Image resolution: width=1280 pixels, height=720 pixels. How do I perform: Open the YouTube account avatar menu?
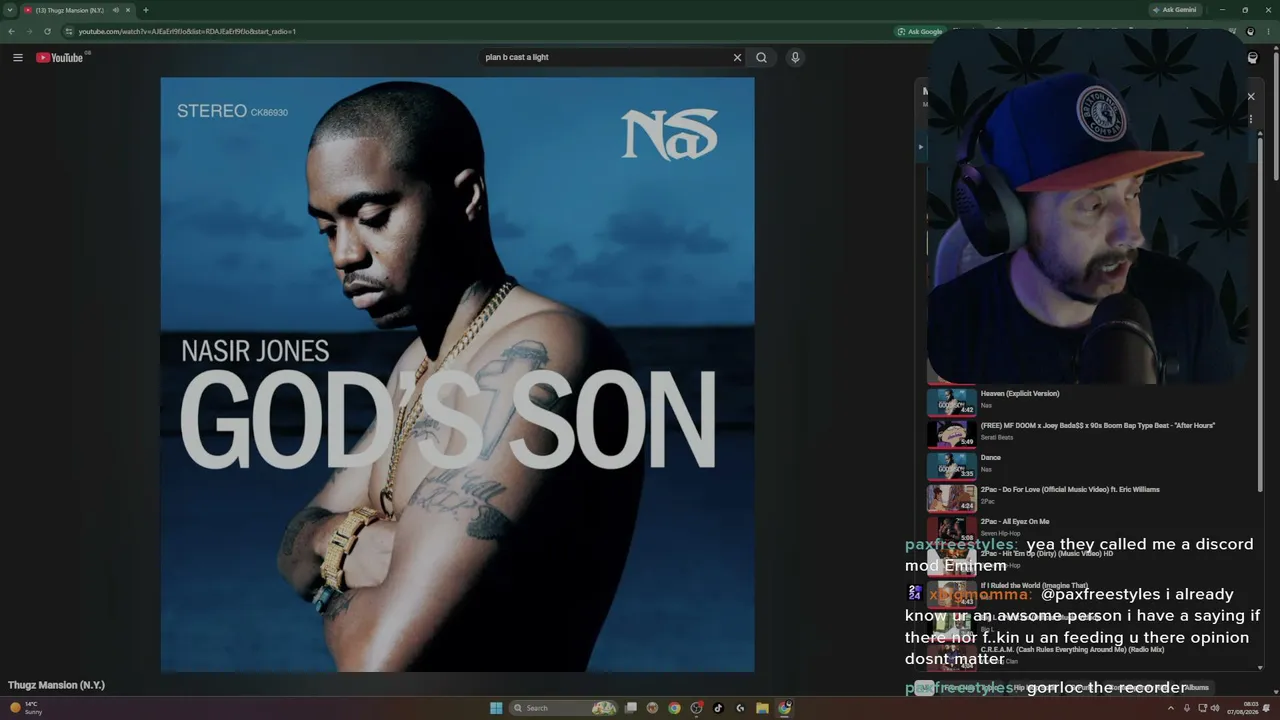coord(1252,58)
